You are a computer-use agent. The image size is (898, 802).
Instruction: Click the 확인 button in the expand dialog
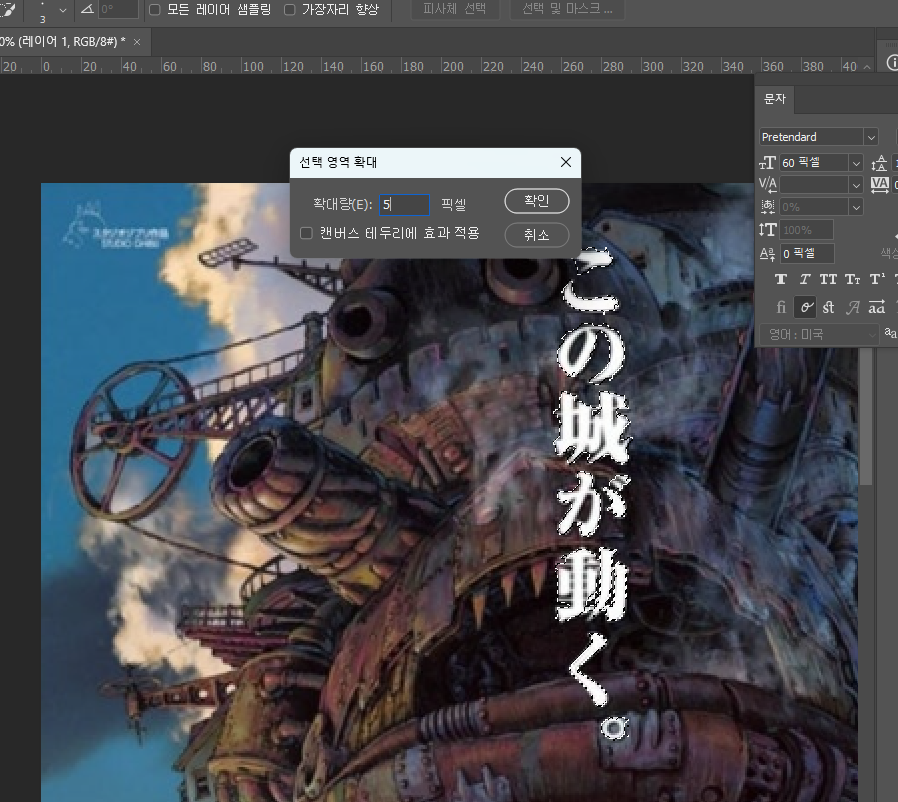[537, 201]
